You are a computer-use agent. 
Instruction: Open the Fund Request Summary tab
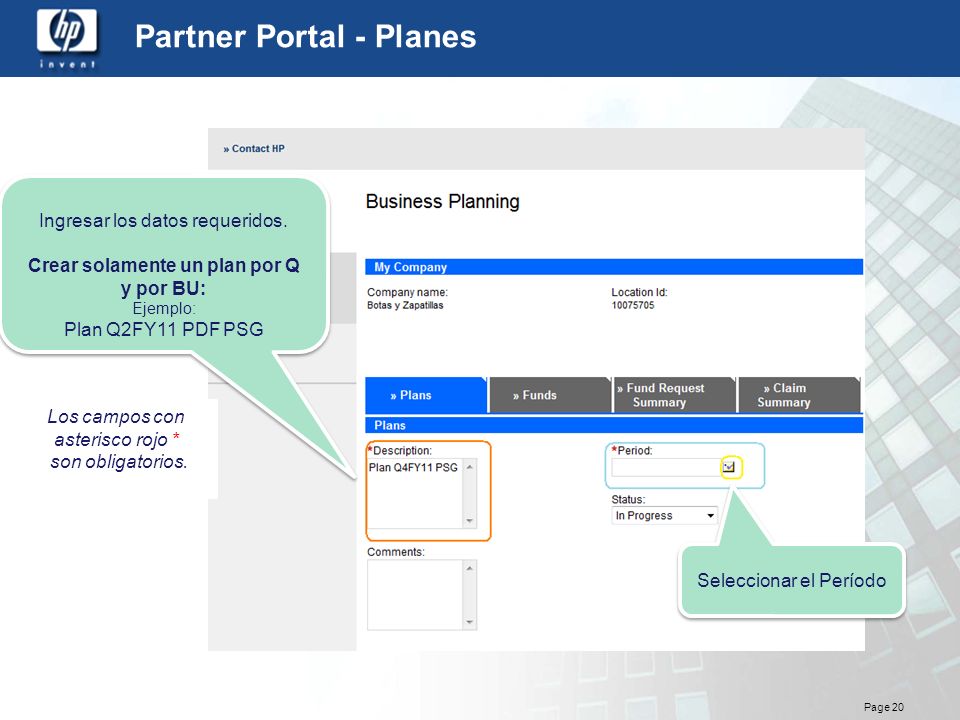point(675,396)
